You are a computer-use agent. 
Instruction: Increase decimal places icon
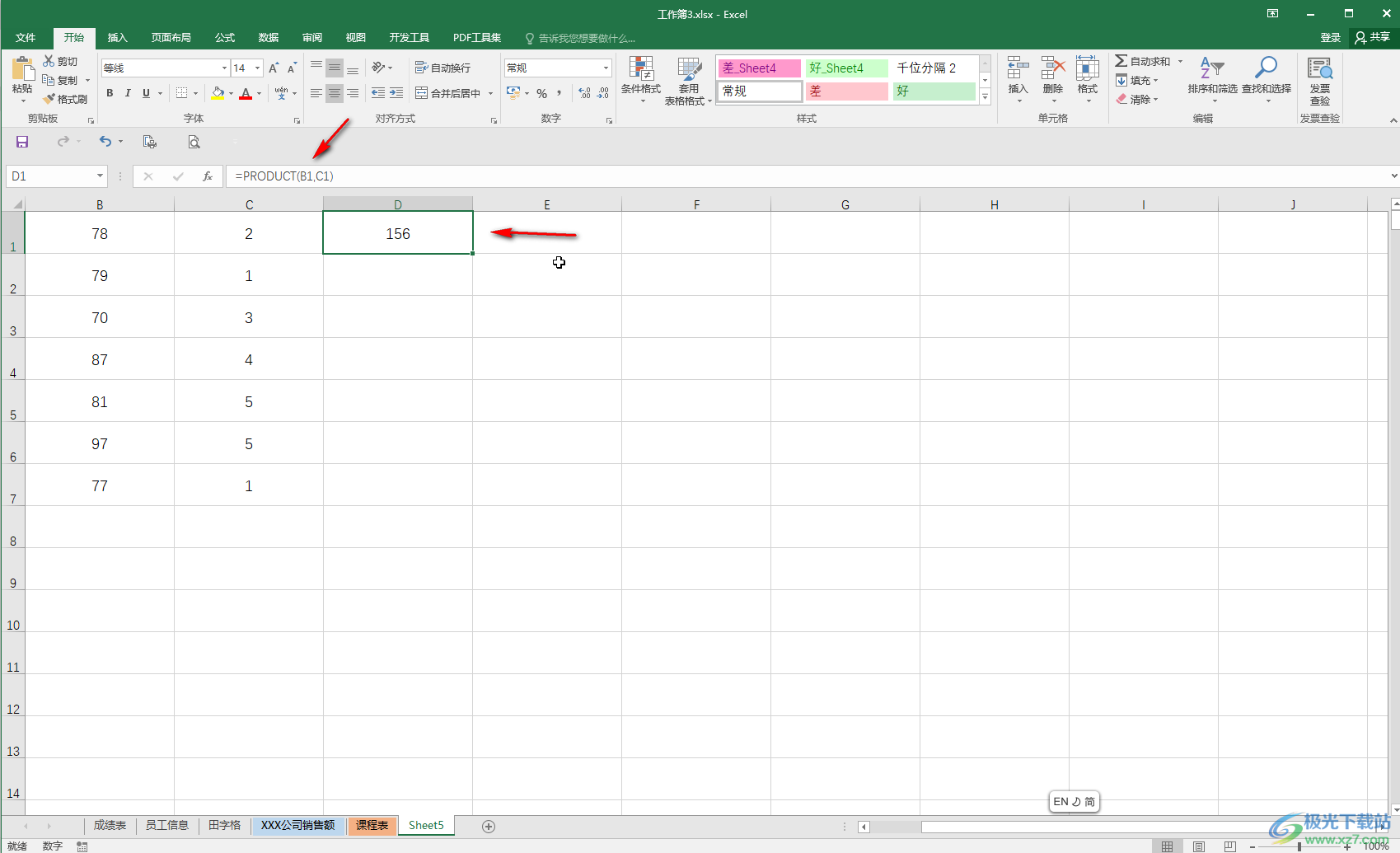pos(584,93)
